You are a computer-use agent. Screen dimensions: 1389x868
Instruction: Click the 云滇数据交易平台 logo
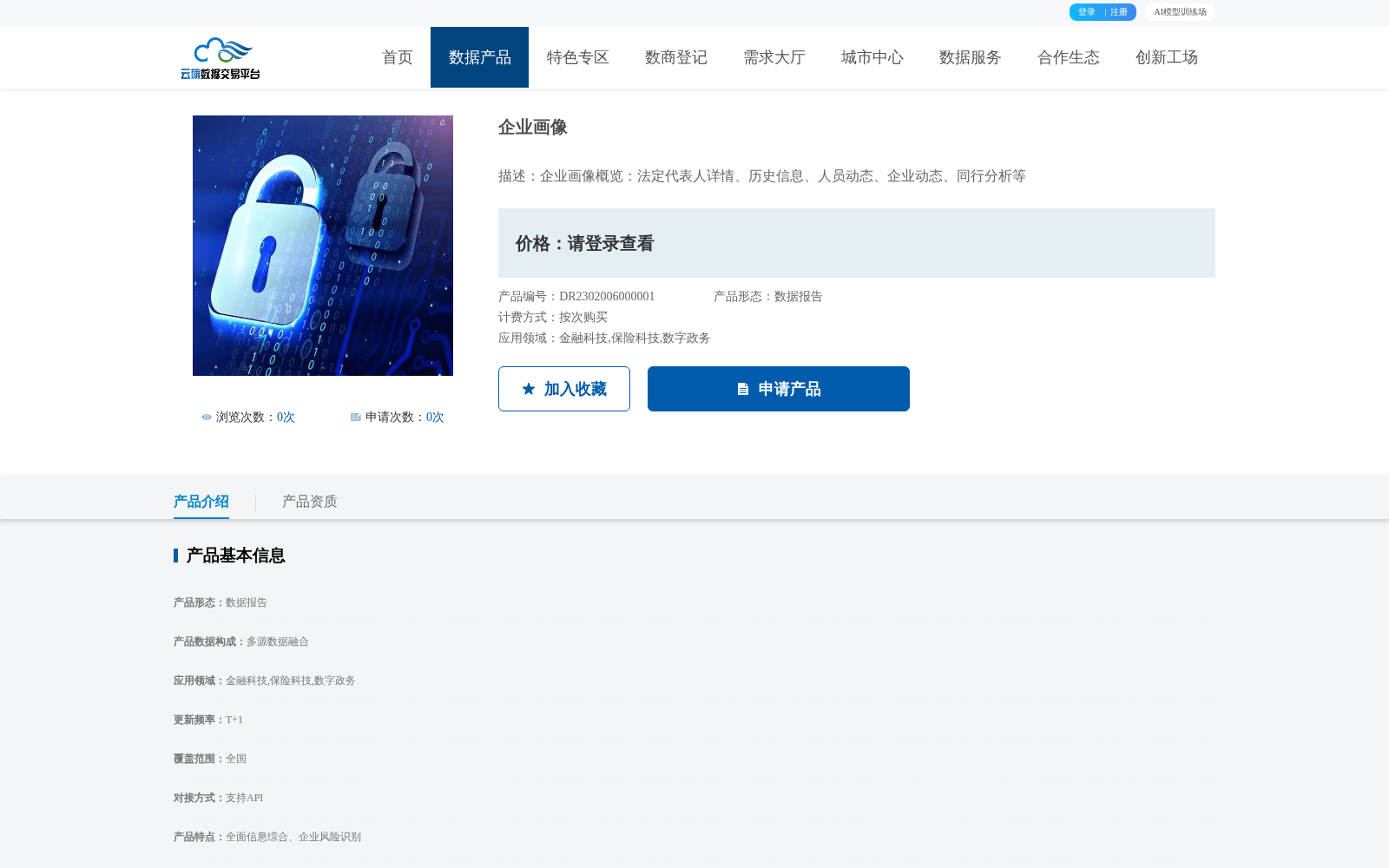pyautogui.click(x=221, y=58)
